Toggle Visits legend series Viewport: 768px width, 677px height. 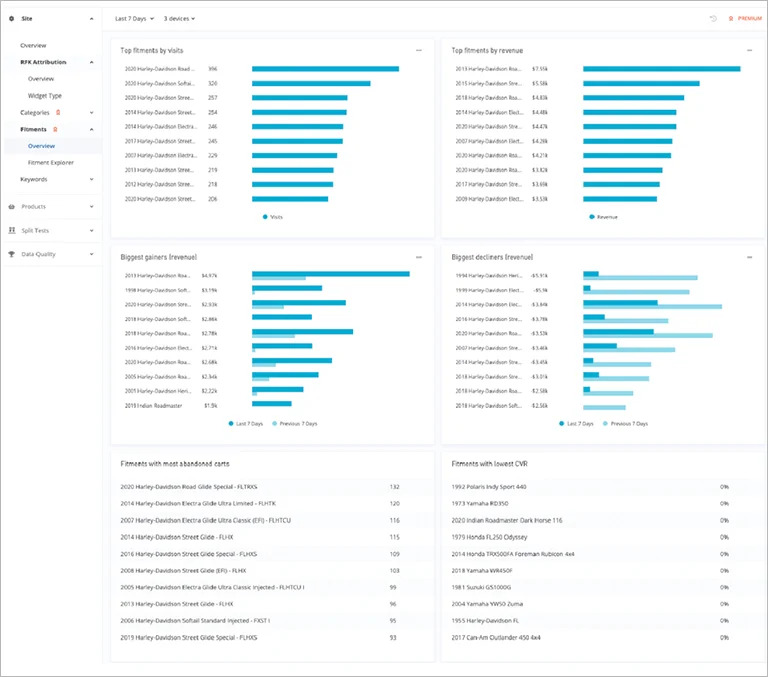coord(273,217)
